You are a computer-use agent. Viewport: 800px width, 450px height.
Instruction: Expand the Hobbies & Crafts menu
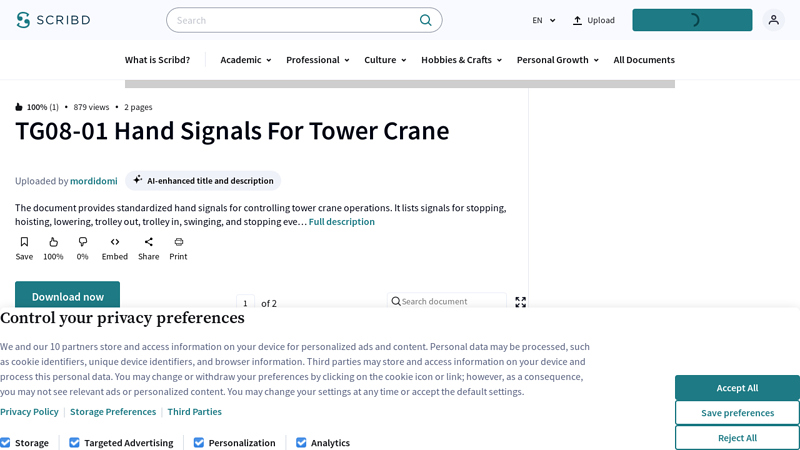pos(462,60)
